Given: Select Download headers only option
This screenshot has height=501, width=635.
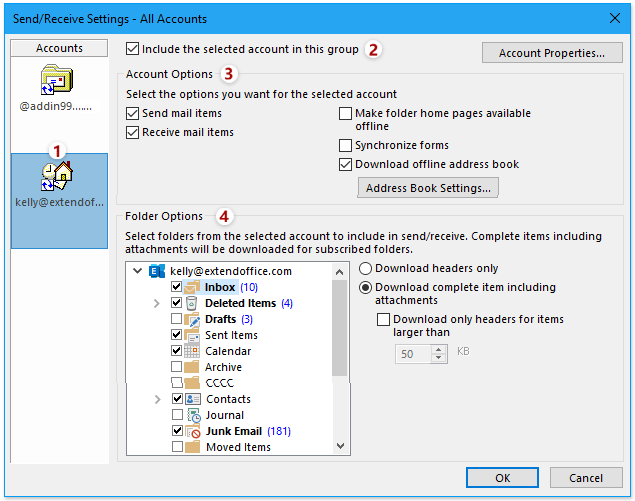Looking at the screenshot, I should click(366, 269).
